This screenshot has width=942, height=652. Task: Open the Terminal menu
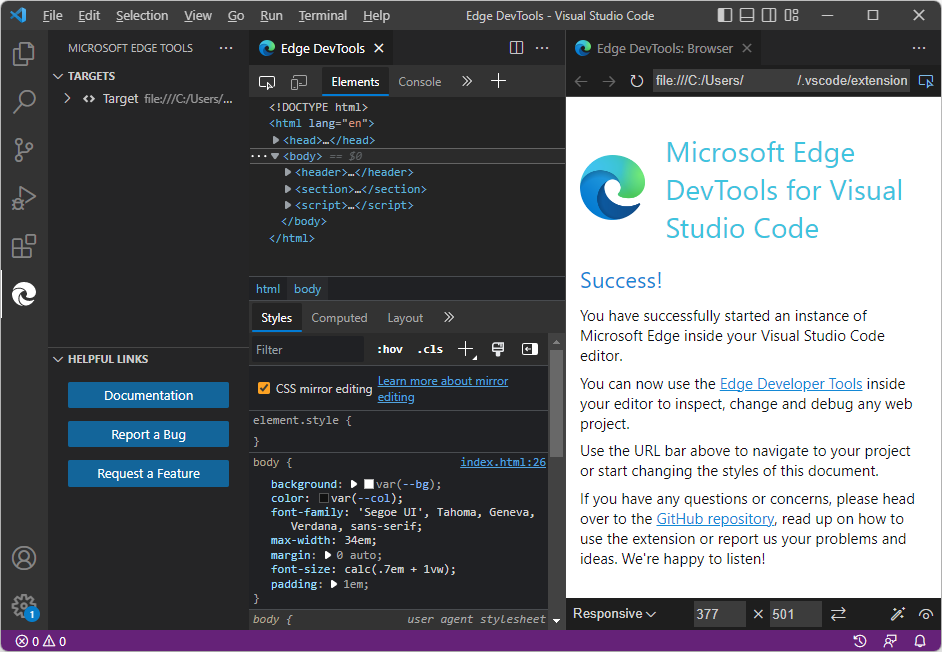click(322, 16)
